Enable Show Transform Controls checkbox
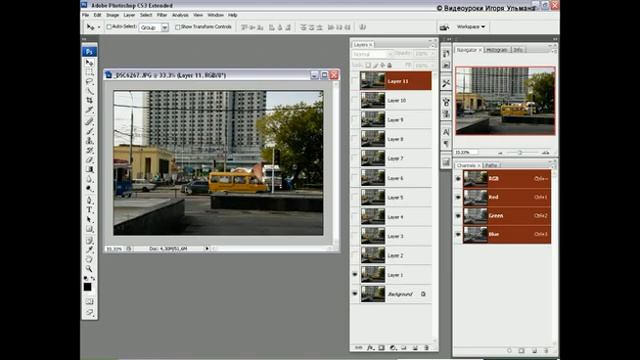 click(178, 27)
